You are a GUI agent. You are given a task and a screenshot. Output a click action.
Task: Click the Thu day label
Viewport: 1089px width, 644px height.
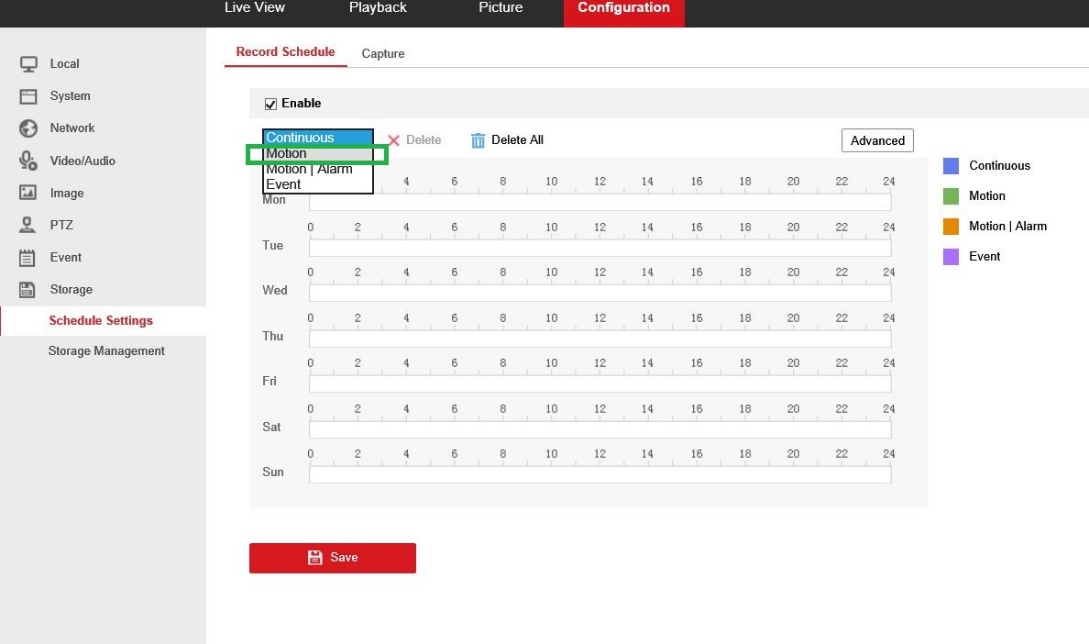click(x=272, y=336)
